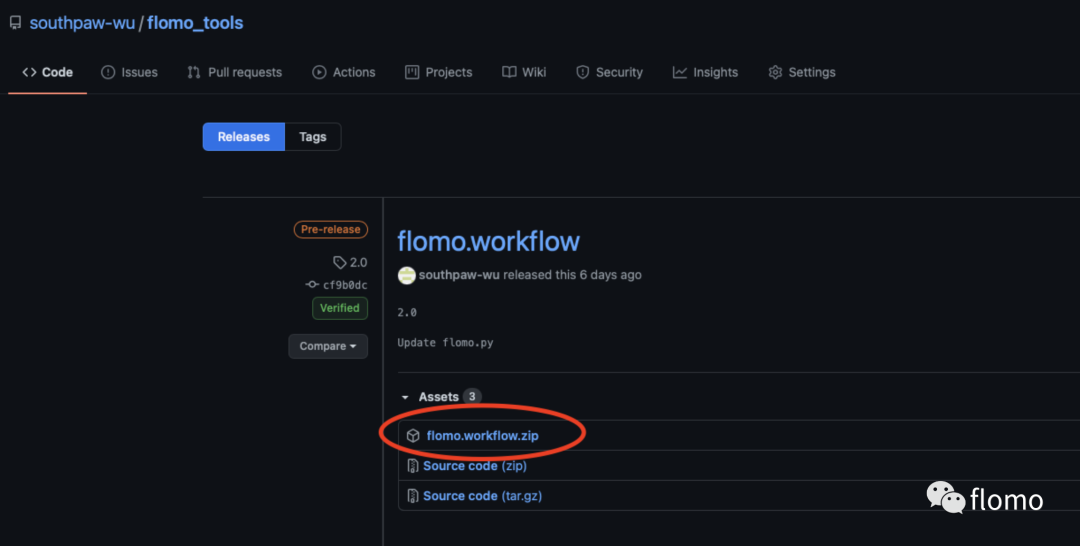Screen dimensions: 1080x546
Task: Click the southpaw-wu avatar image
Action: click(x=406, y=275)
